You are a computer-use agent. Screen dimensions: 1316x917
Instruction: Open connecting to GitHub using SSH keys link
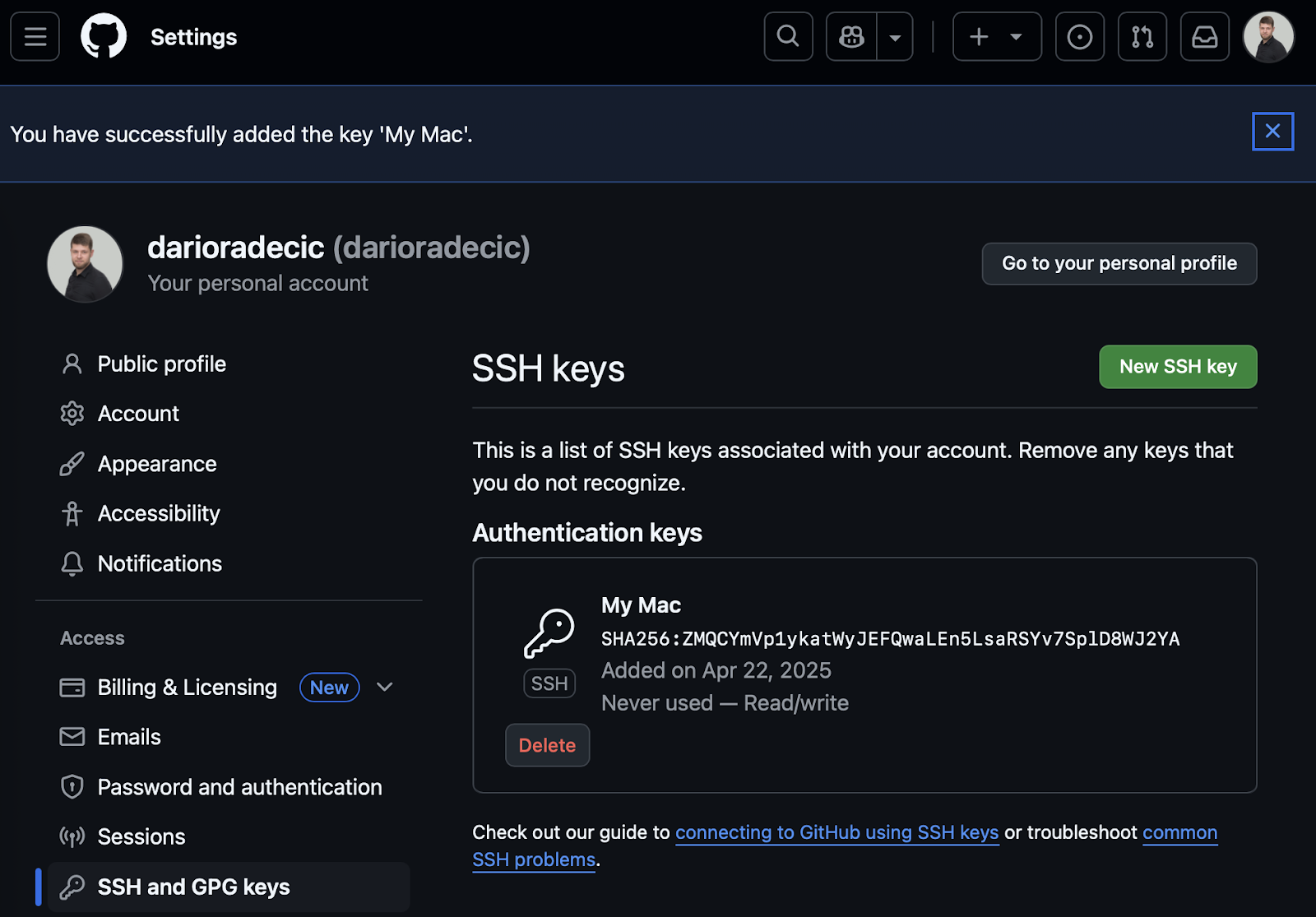coord(837,832)
